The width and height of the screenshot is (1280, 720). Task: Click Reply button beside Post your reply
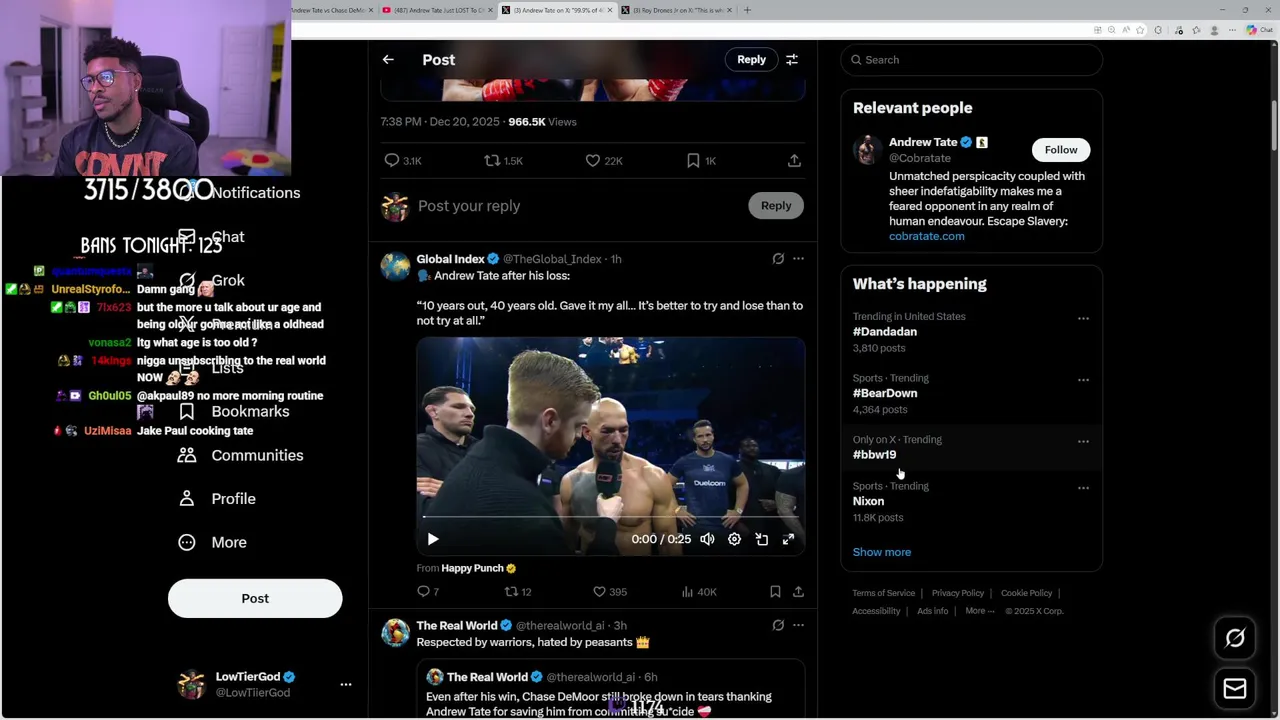coord(776,206)
